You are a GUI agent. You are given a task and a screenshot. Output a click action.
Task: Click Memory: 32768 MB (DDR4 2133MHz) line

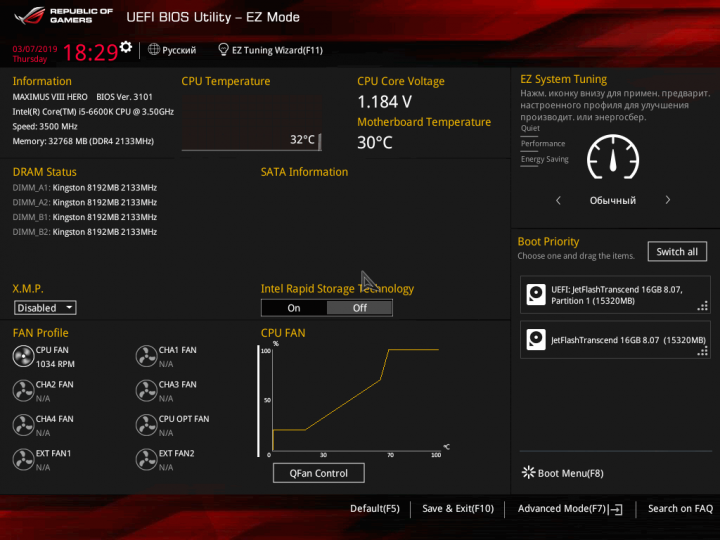[83, 141]
